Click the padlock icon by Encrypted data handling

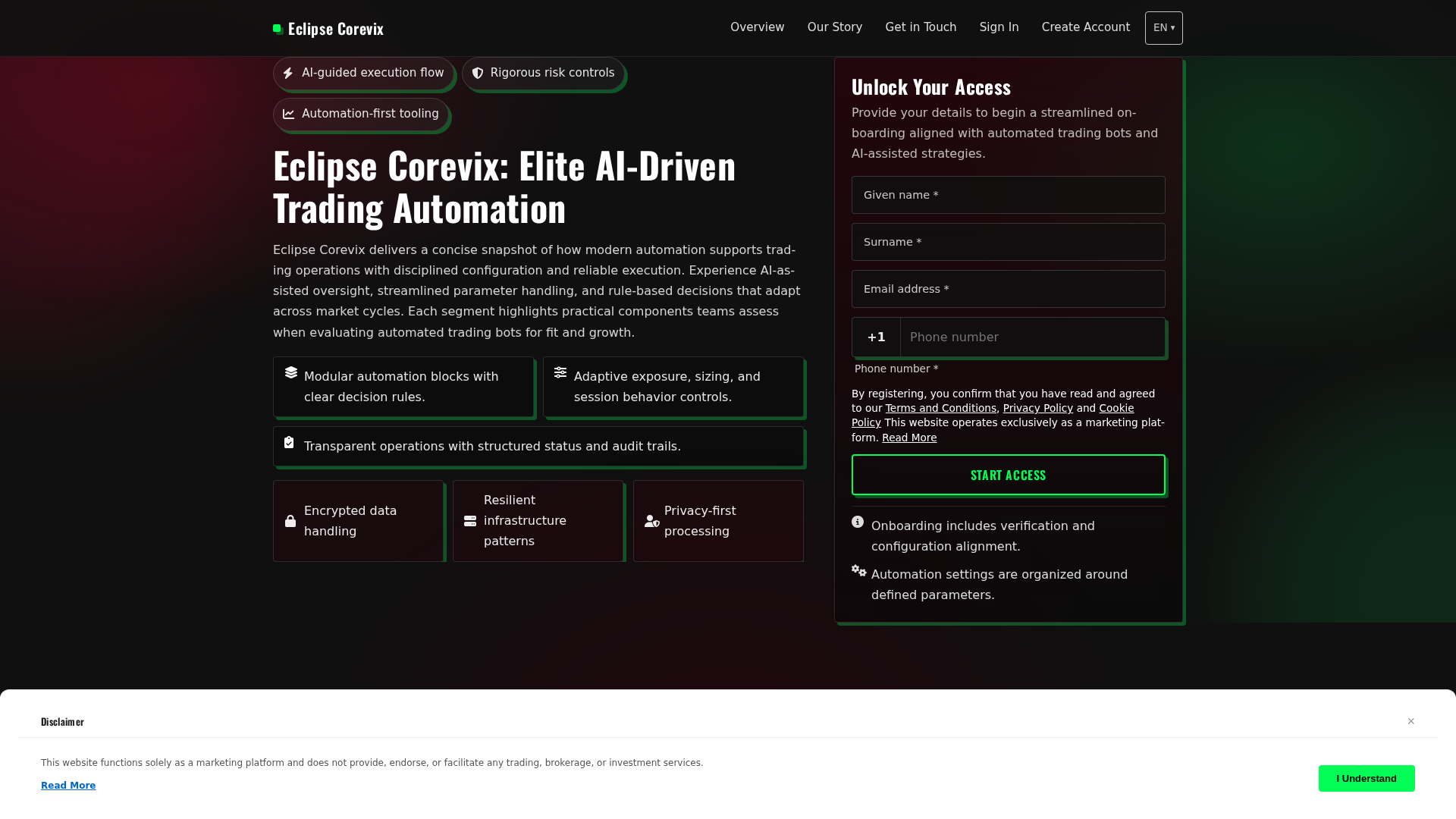290,521
